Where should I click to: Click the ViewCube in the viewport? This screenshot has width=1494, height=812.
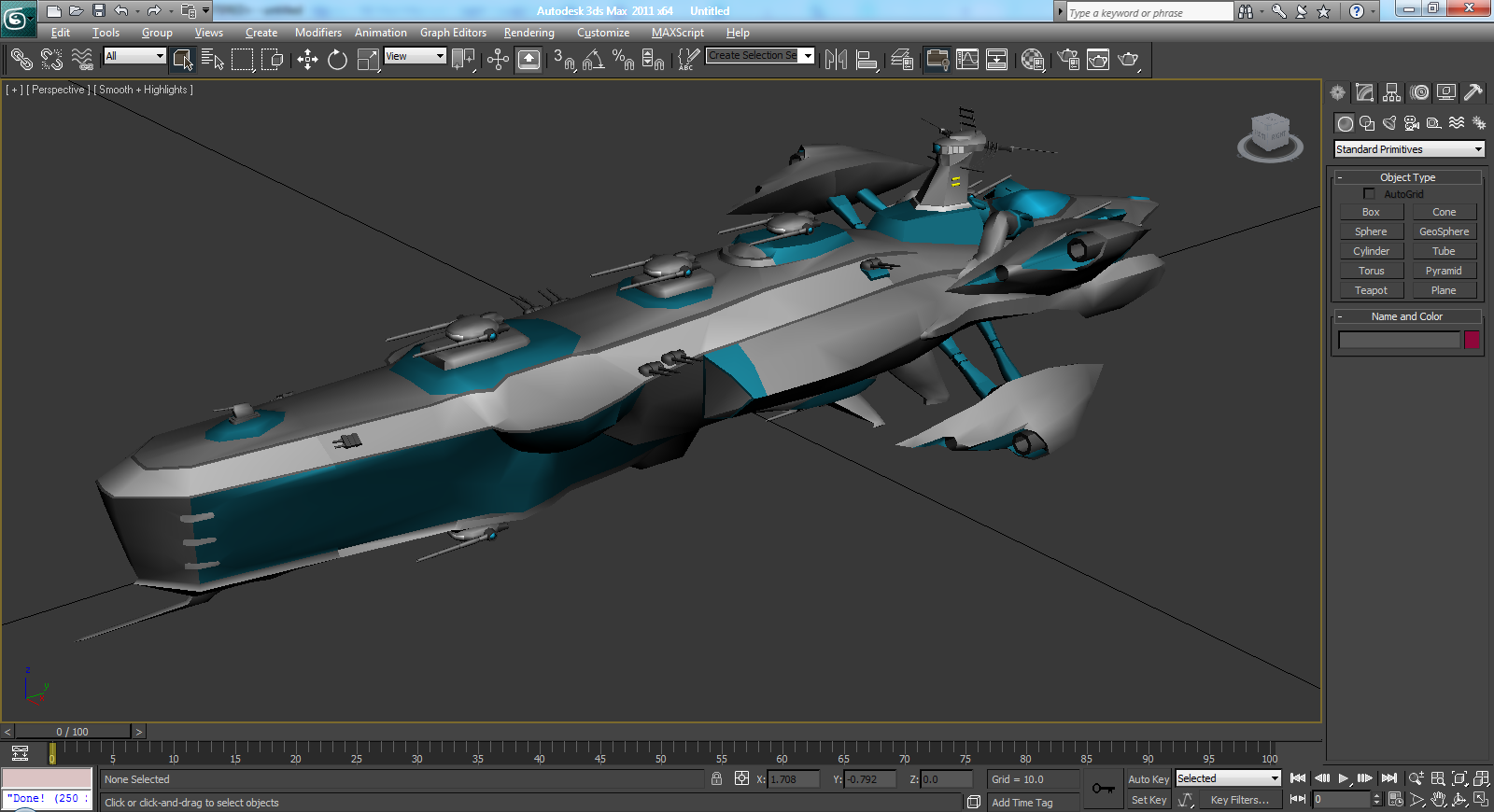pyautogui.click(x=1270, y=136)
